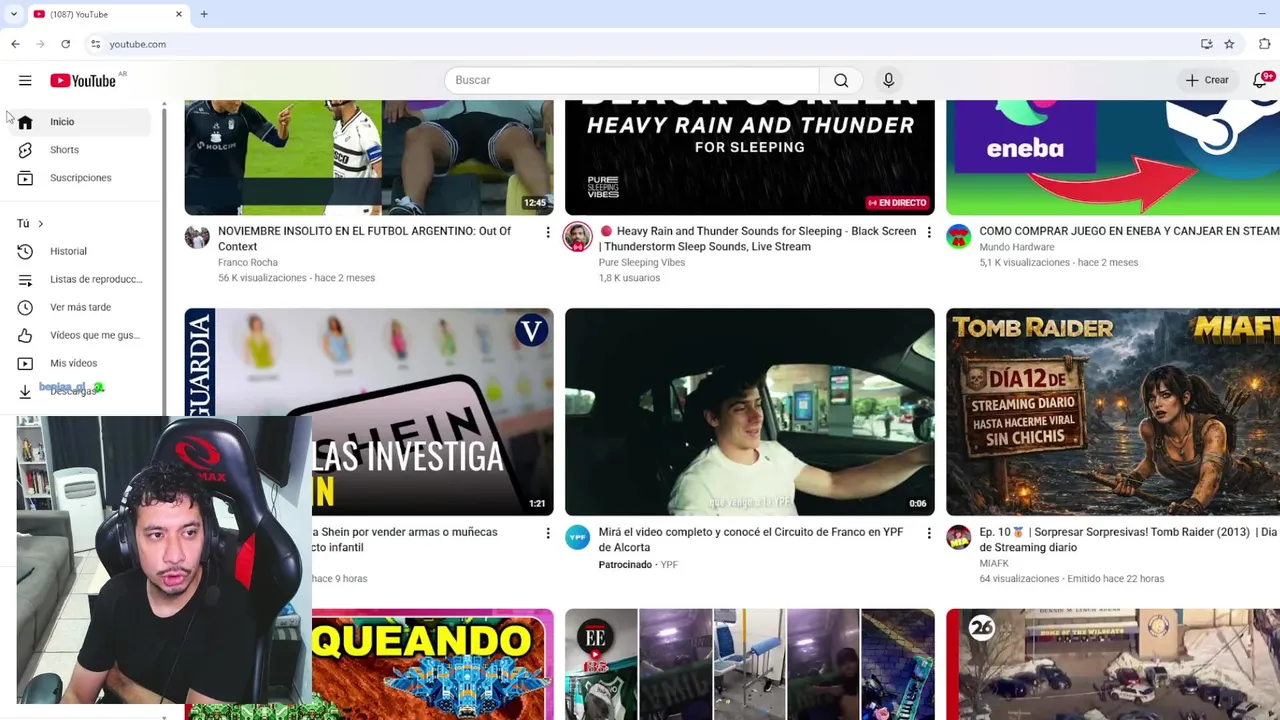Click Franco Rocha channel name
The image size is (1280, 720).
click(248, 262)
